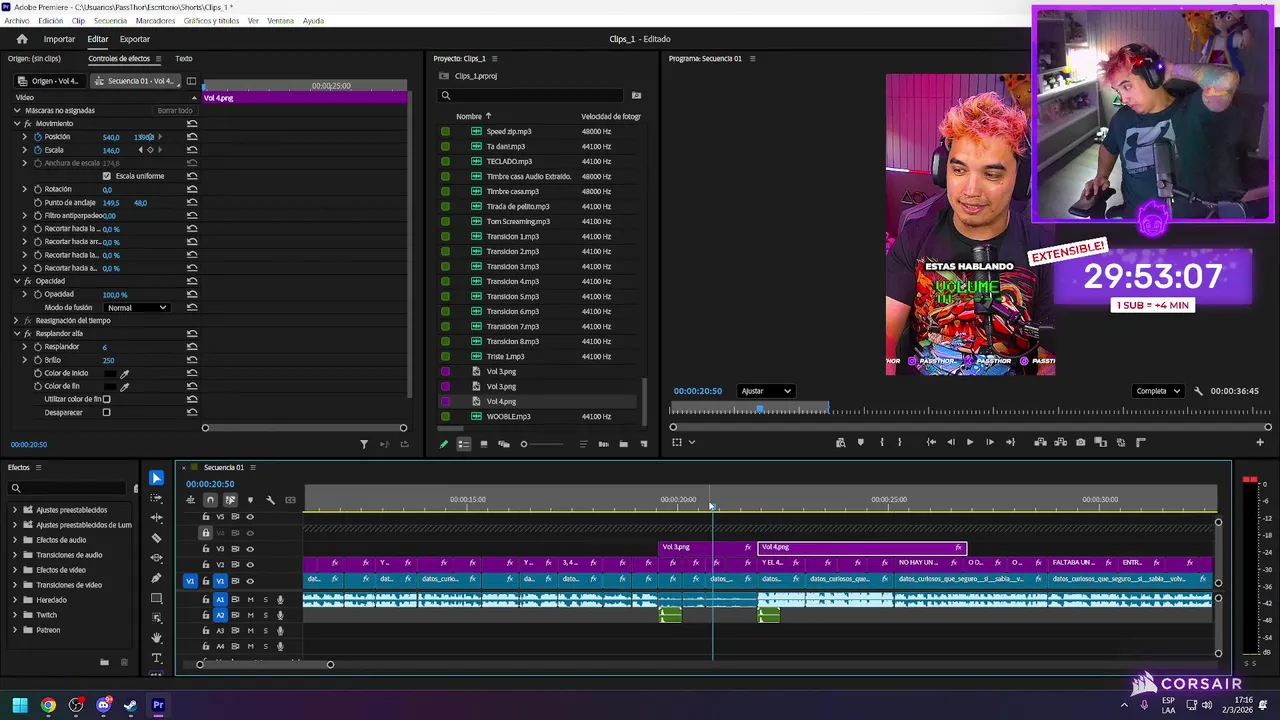The width and height of the screenshot is (1280, 720).
Task: Open caption track options CC icon
Action: tap(290, 500)
